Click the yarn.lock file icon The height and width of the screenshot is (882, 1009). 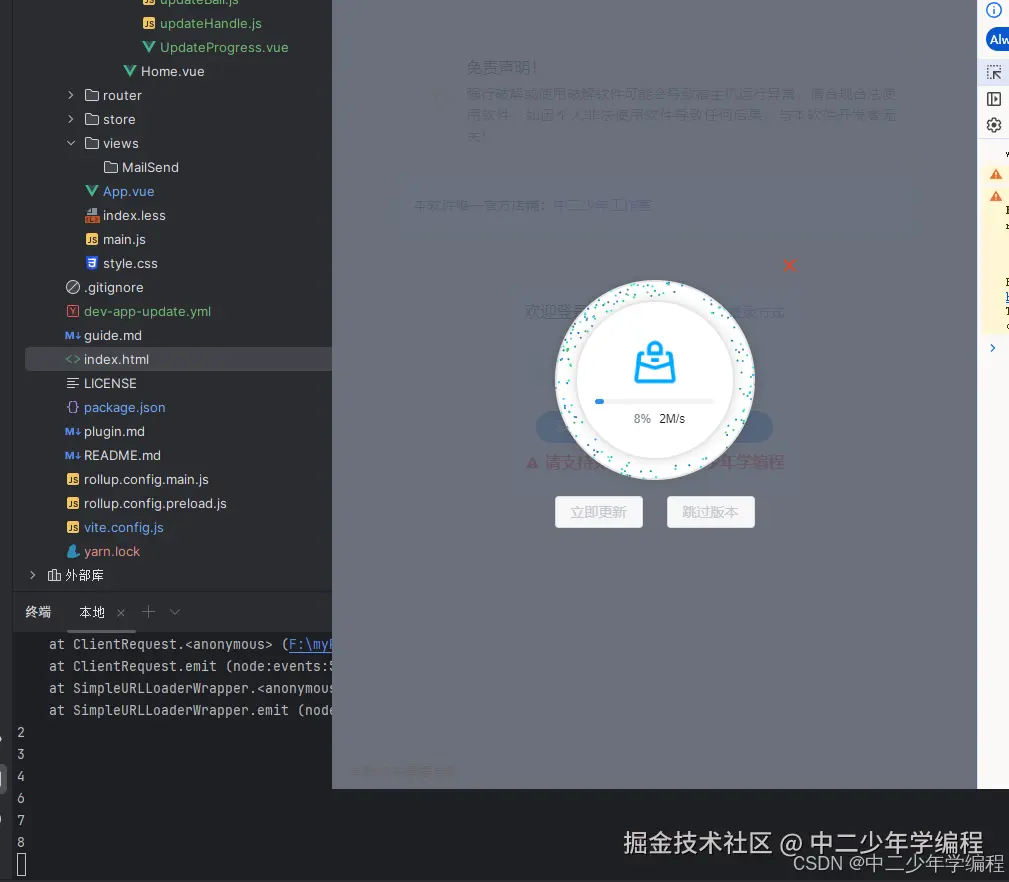[x=71, y=551]
